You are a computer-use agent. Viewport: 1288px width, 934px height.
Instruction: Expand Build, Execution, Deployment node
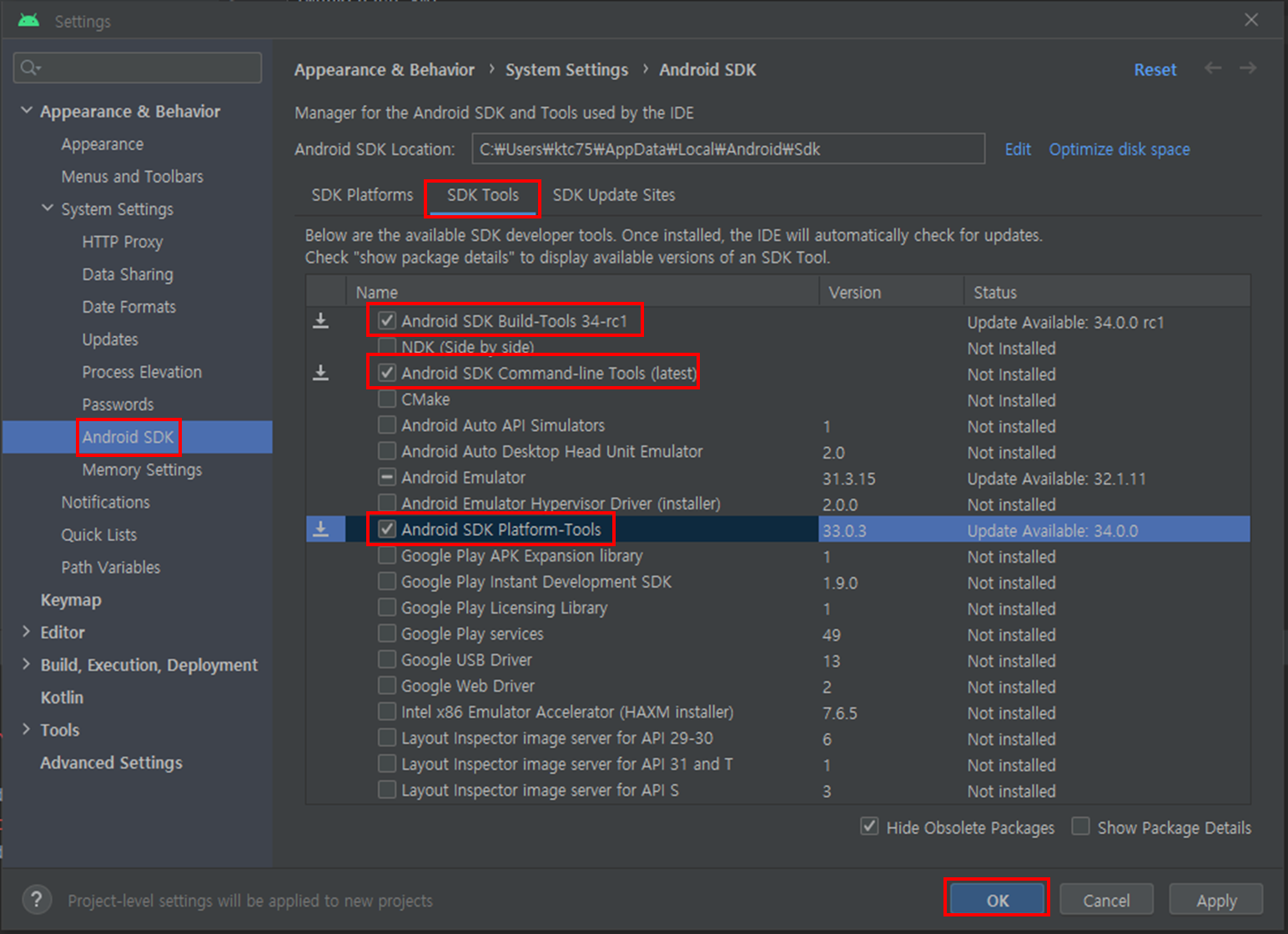pyautogui.click(x=26, y=664)
